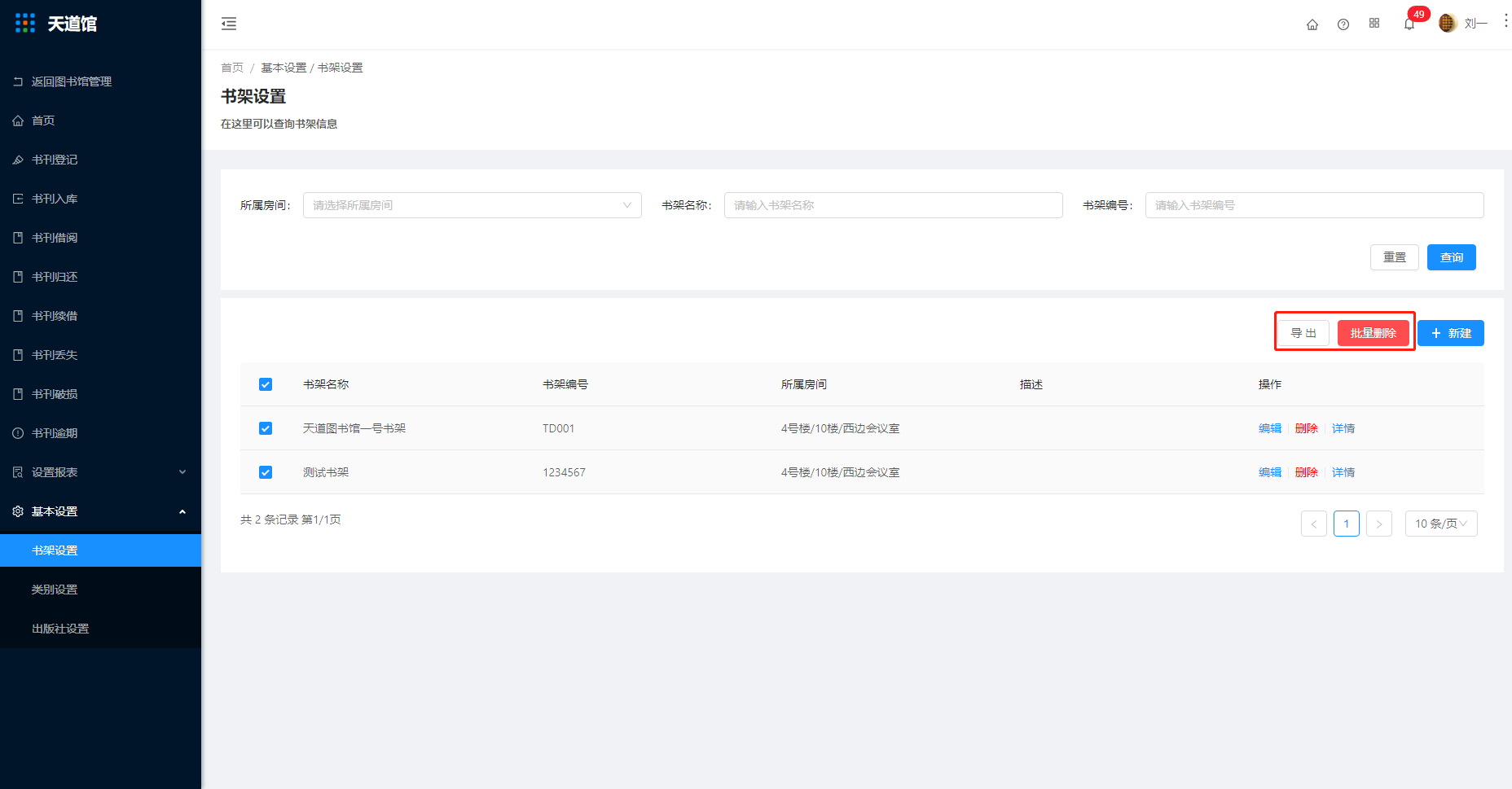Click 详情 for 测试书架

pos(1343,472)
